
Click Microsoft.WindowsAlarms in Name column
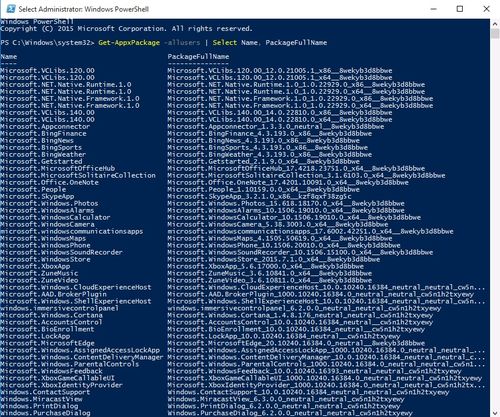click(47, 211)
